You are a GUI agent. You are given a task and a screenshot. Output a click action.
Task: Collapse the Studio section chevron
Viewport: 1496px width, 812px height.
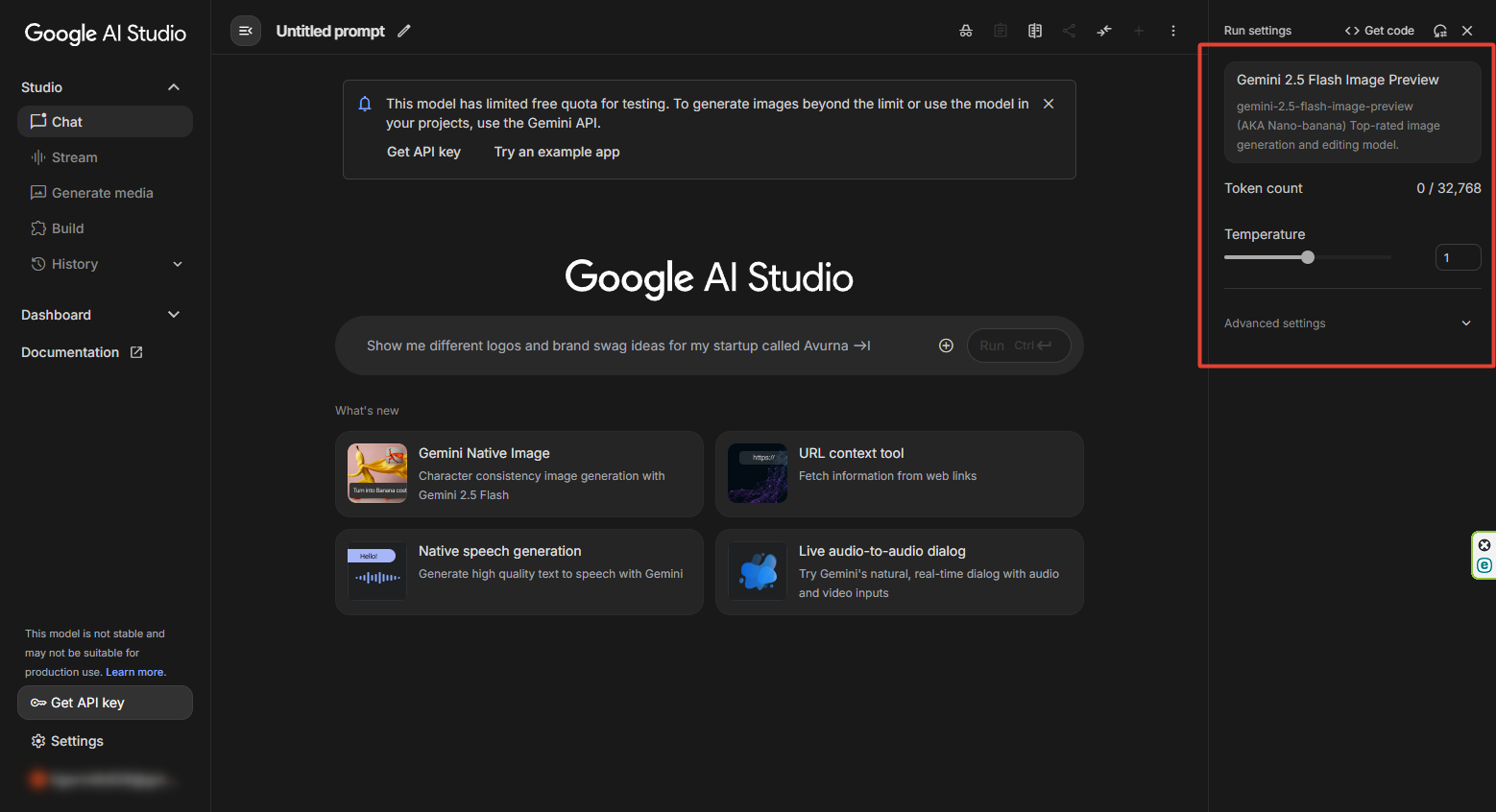[174, 87]
